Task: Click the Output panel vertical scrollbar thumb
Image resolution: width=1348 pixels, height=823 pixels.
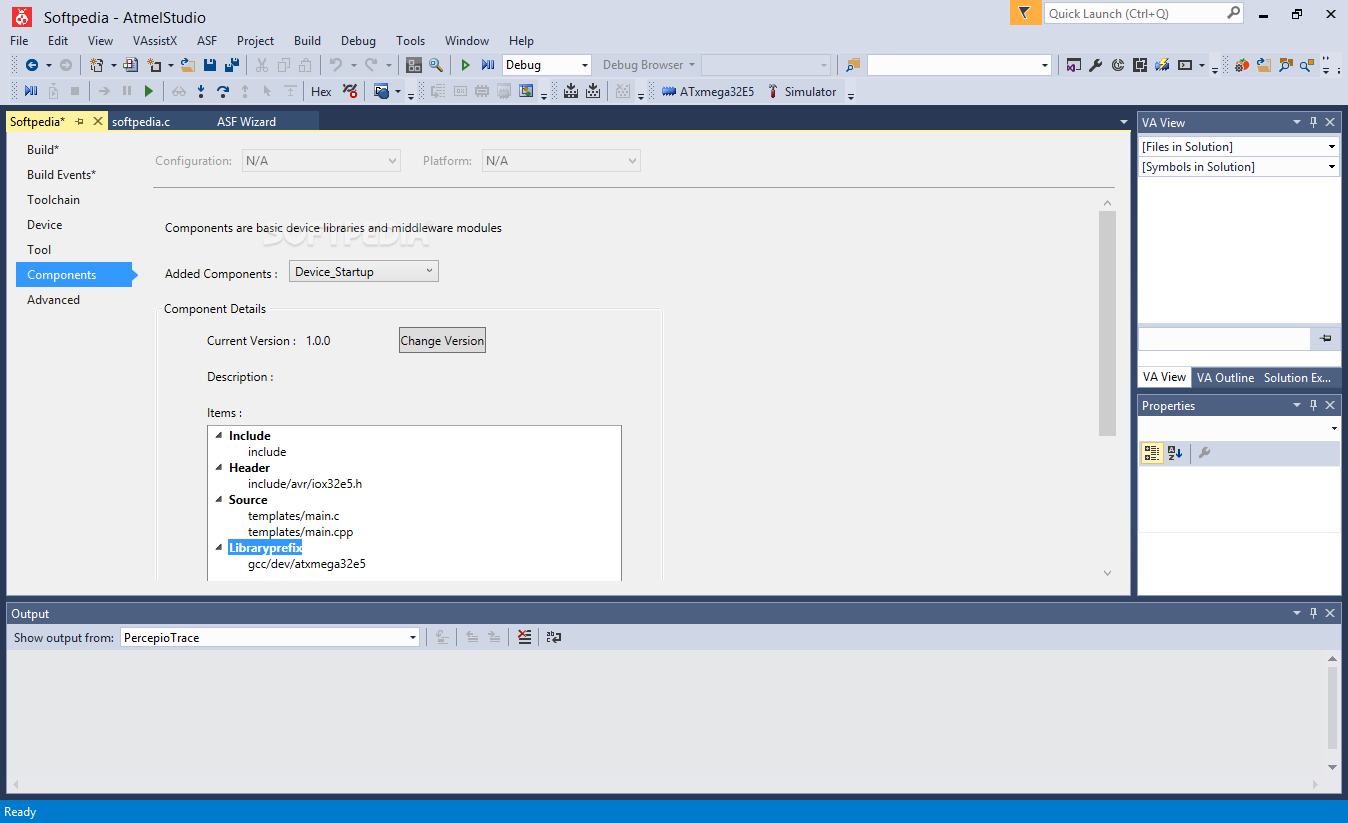Action: coord(1332,708)
